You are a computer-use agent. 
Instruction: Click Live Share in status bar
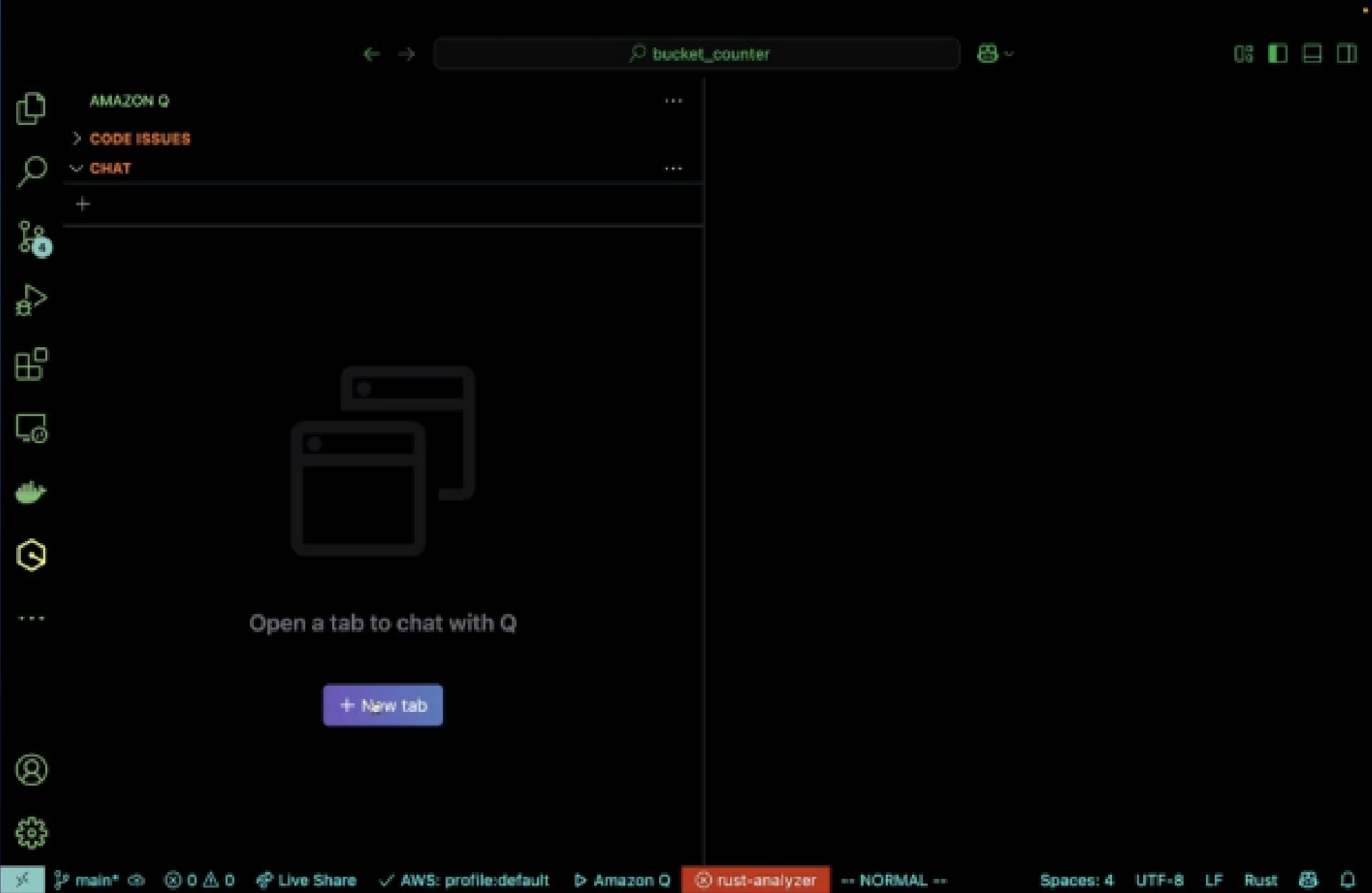point(307,880)
